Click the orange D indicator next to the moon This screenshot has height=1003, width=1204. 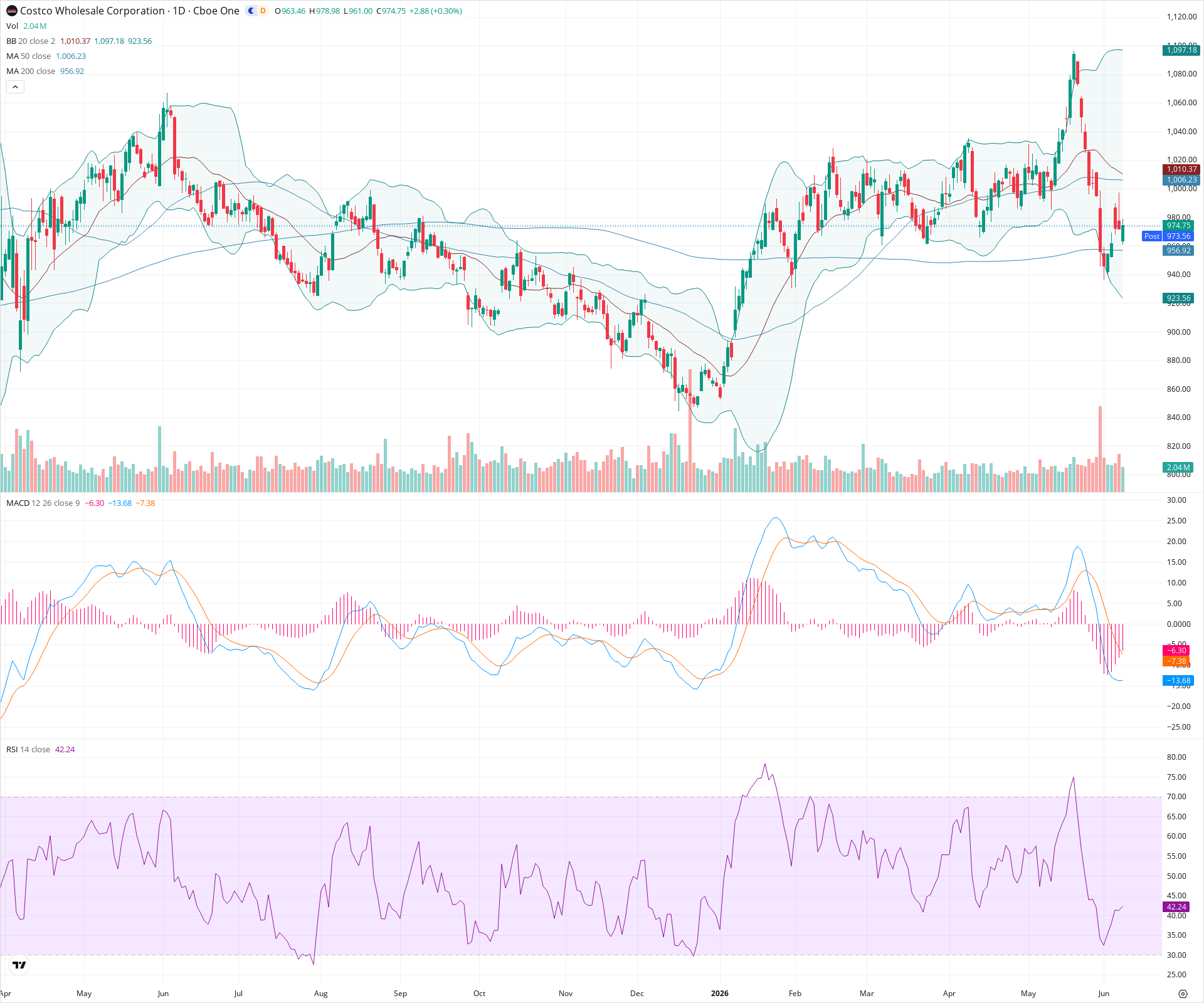click(x=263, y=11)
